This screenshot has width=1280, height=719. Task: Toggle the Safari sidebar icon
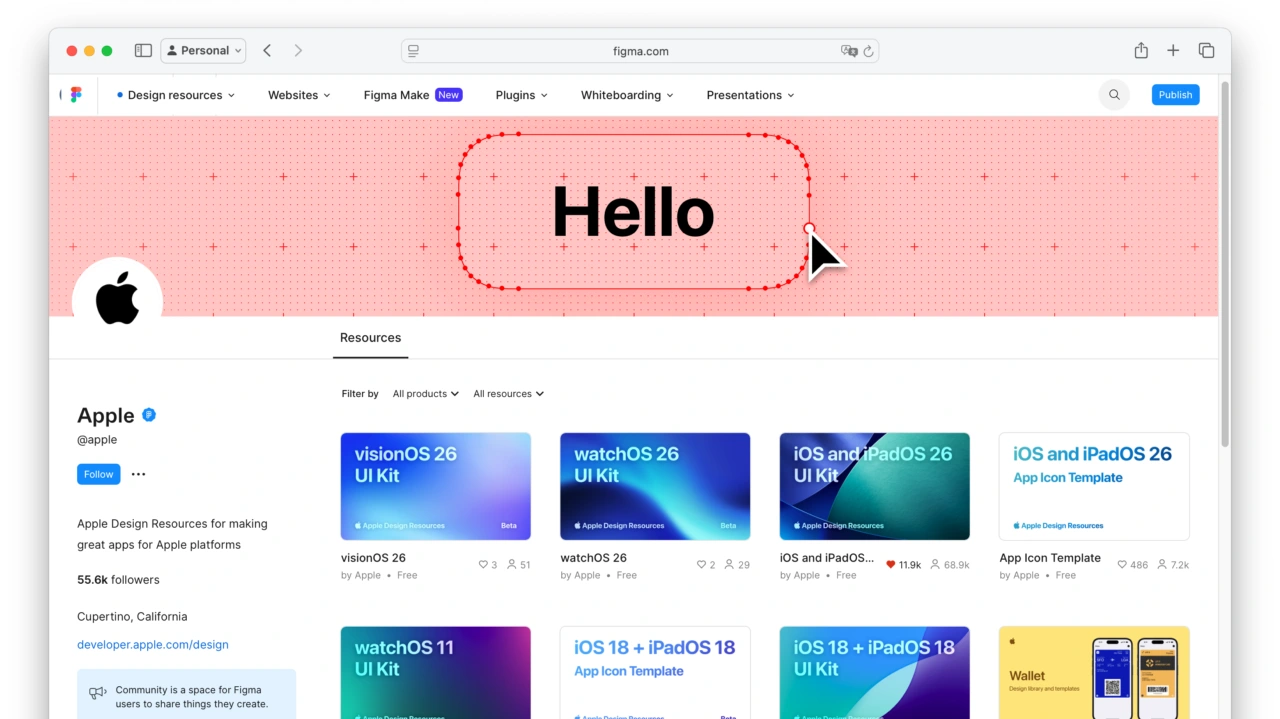point(143,50)
